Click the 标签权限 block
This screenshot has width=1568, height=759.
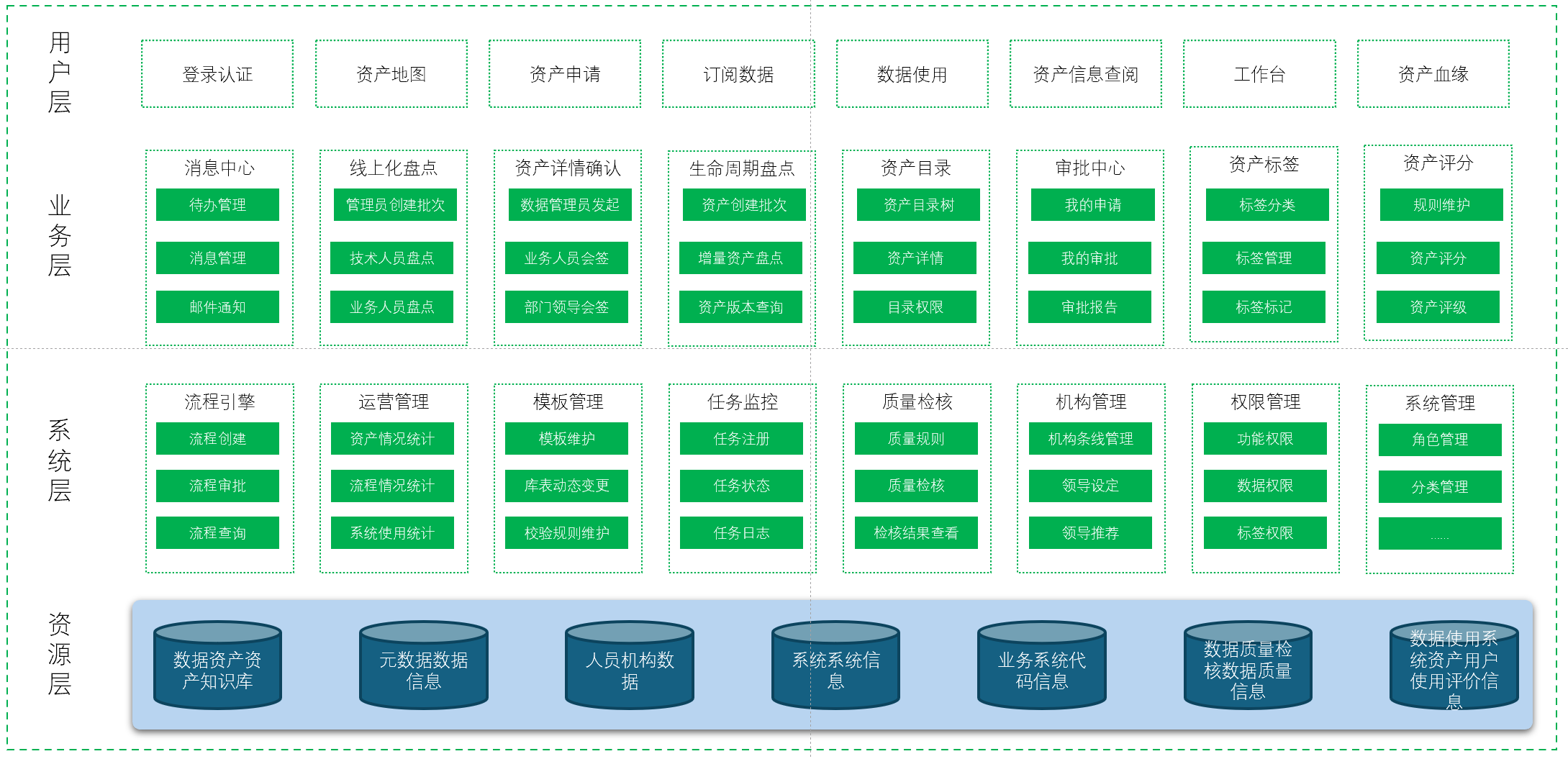(1265, 533)
